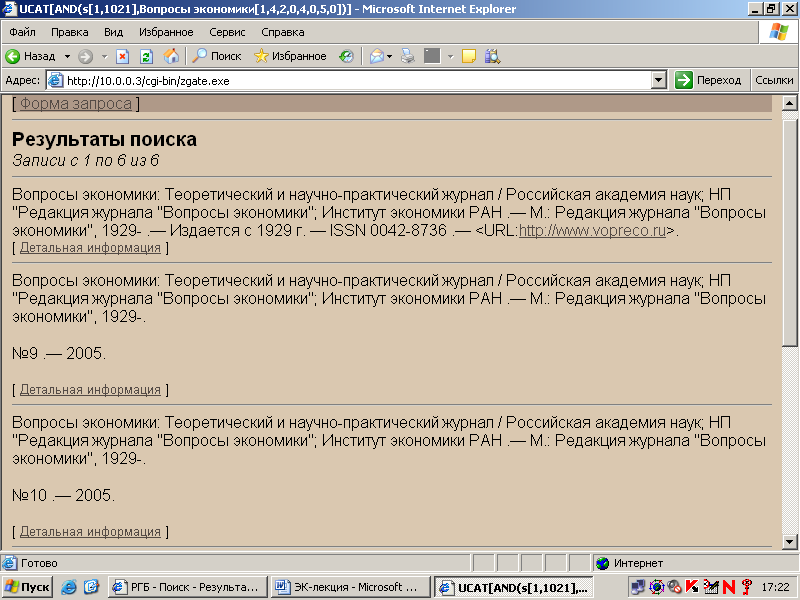Expand the Ссылки links bar
Image resolution: width=800 pixels, height=600 pixels.
pos(774,80)
